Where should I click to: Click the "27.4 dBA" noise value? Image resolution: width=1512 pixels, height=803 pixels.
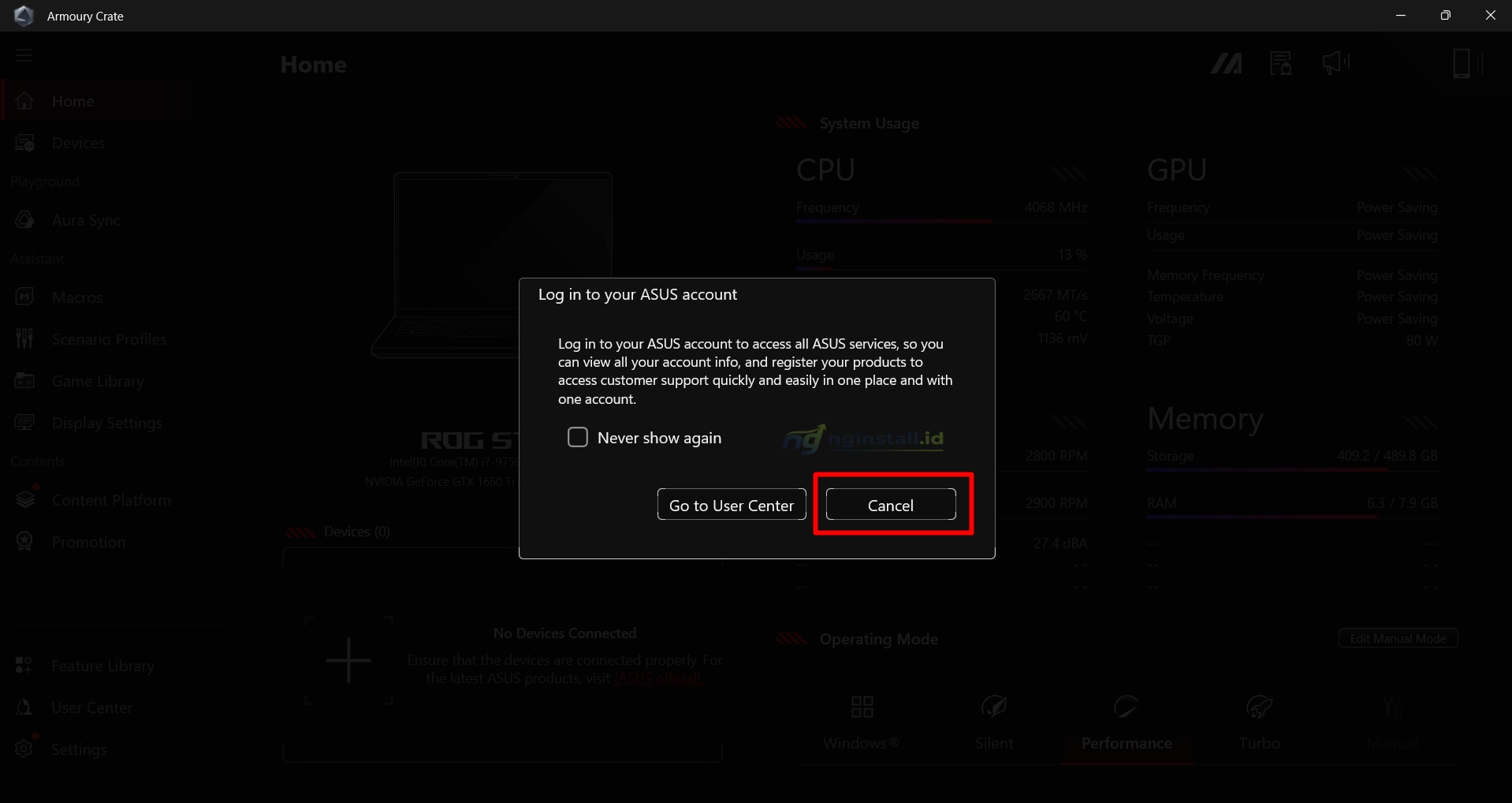coord(1060,543)
